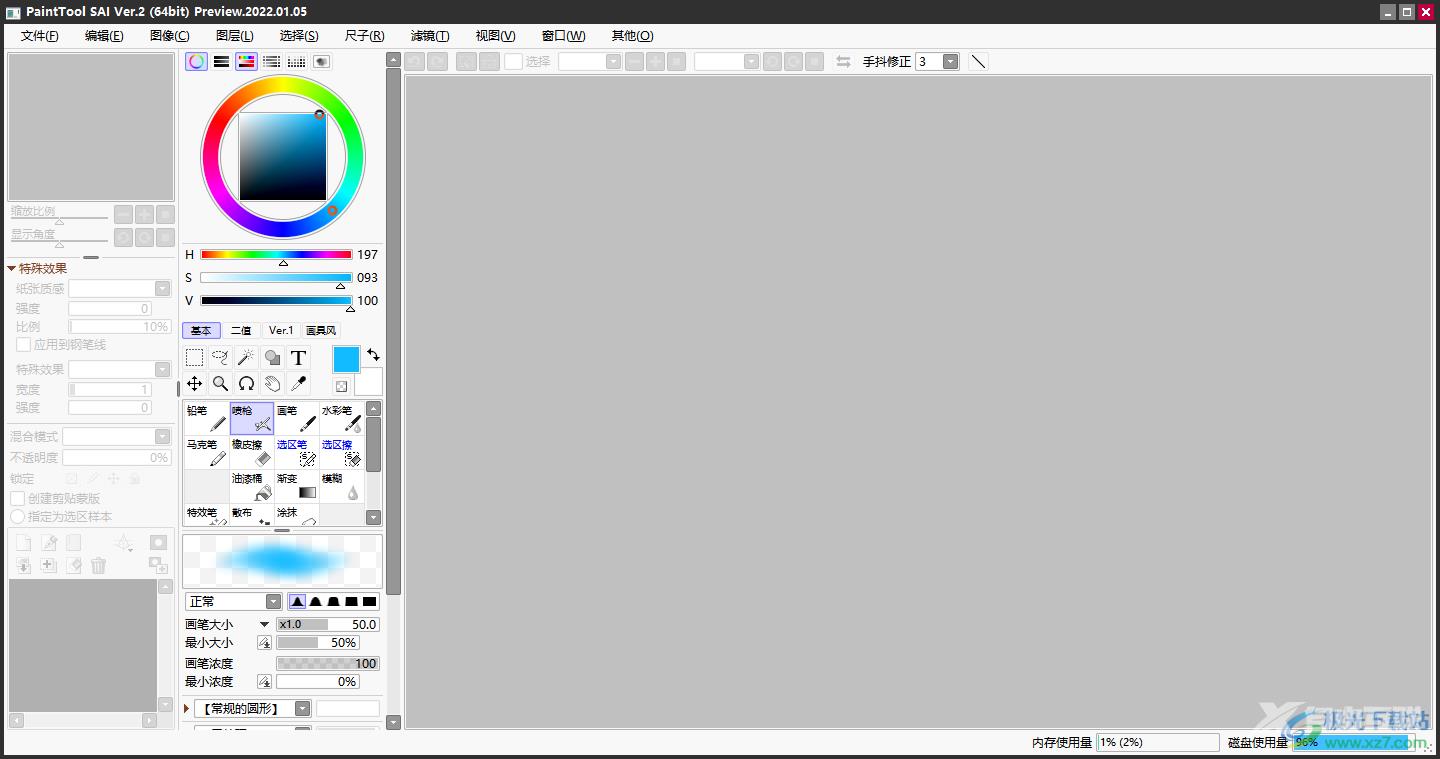Open the 纸张质感 dropdown
Viewport: 1440px width, 759px height.
[162, 288]
